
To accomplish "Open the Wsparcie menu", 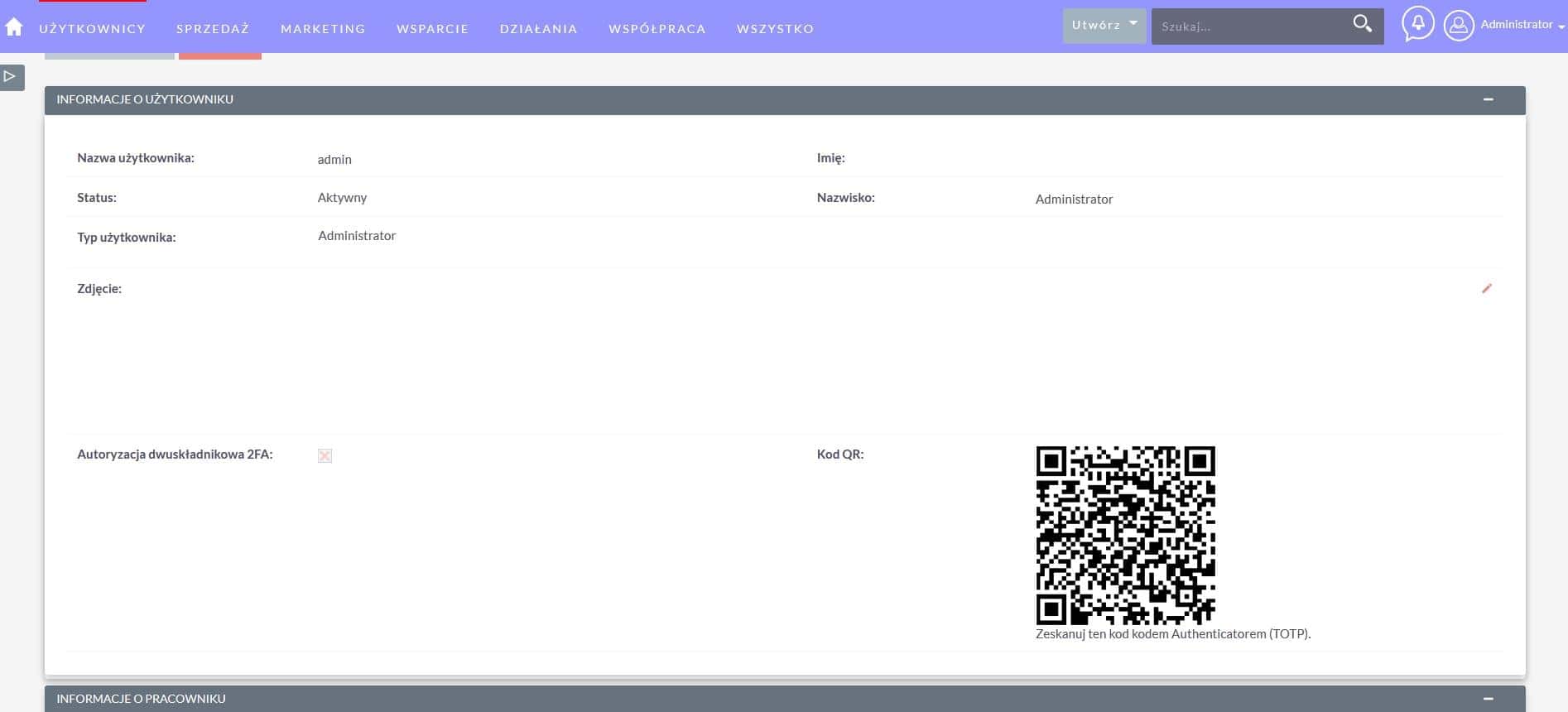I will coord(432,28).
